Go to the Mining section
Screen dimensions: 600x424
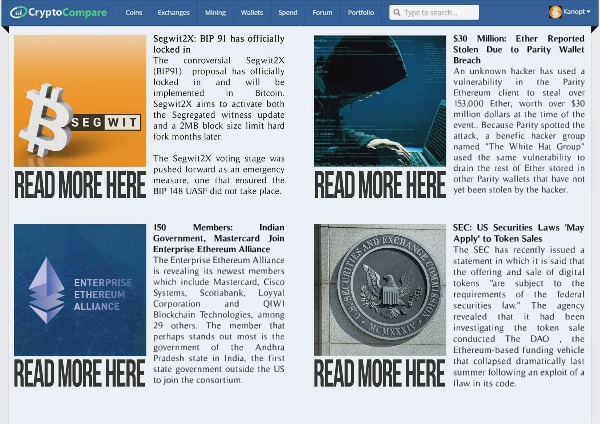tap(215, 13)
